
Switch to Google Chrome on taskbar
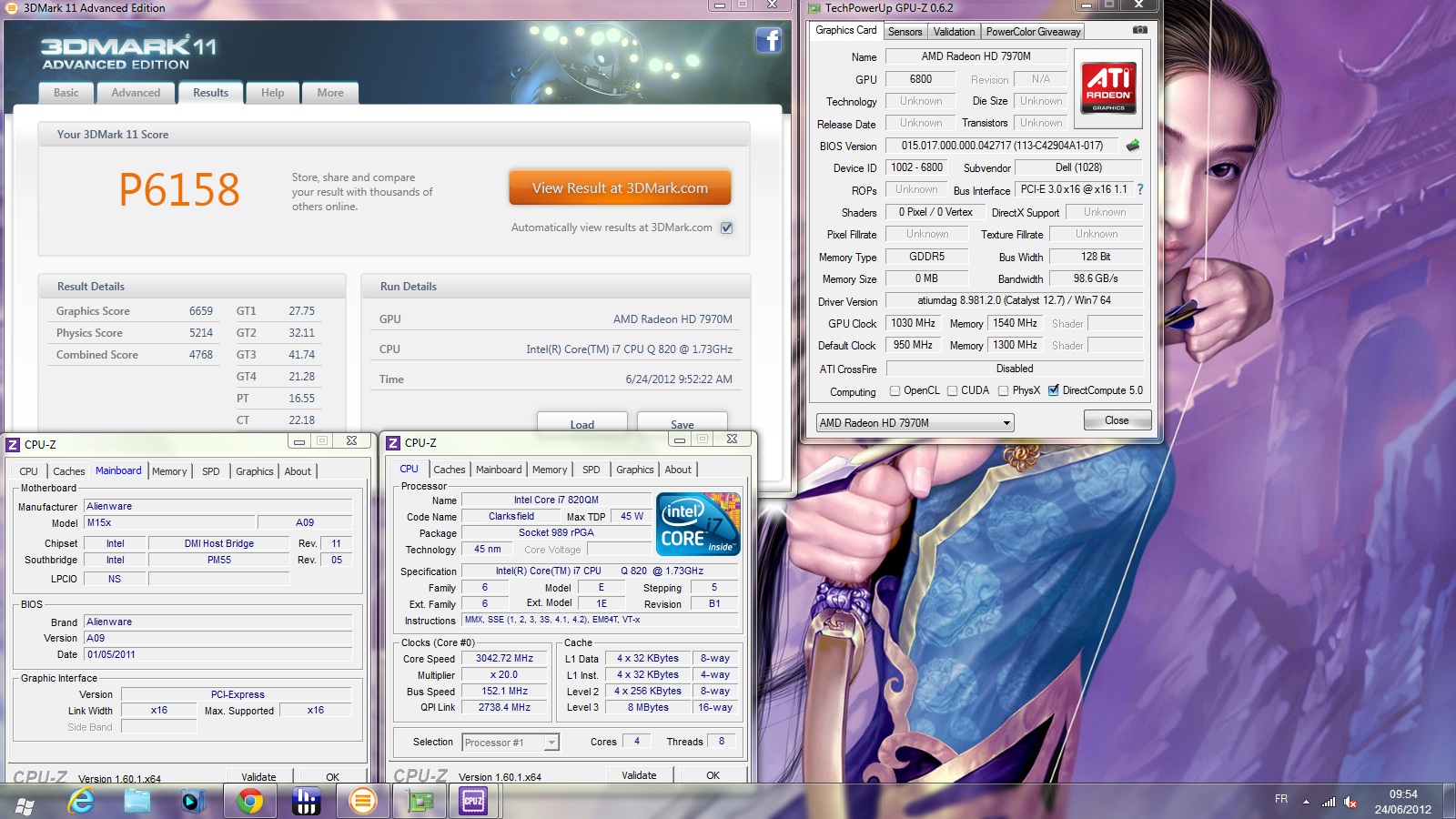(x=249, y=801)
